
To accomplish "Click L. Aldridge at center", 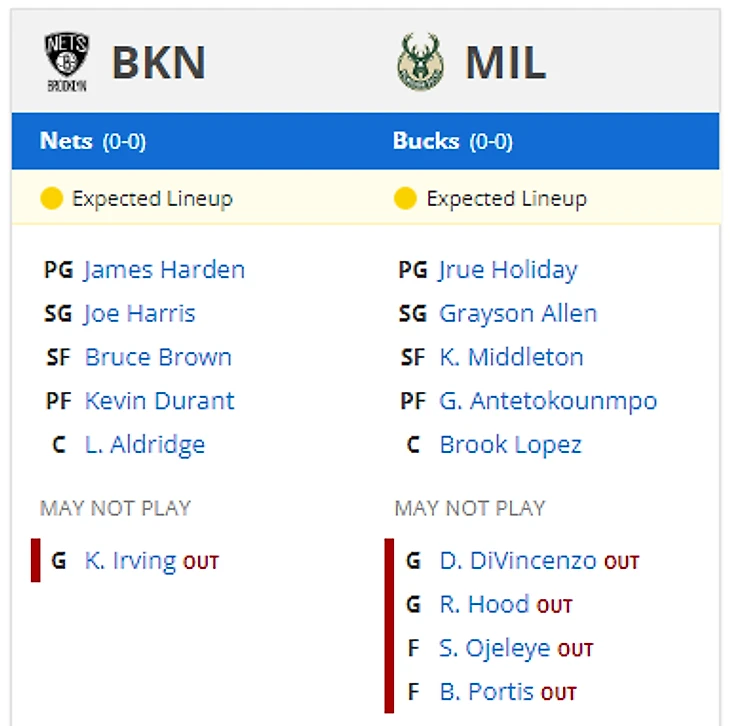I will (x=145, y=445).
